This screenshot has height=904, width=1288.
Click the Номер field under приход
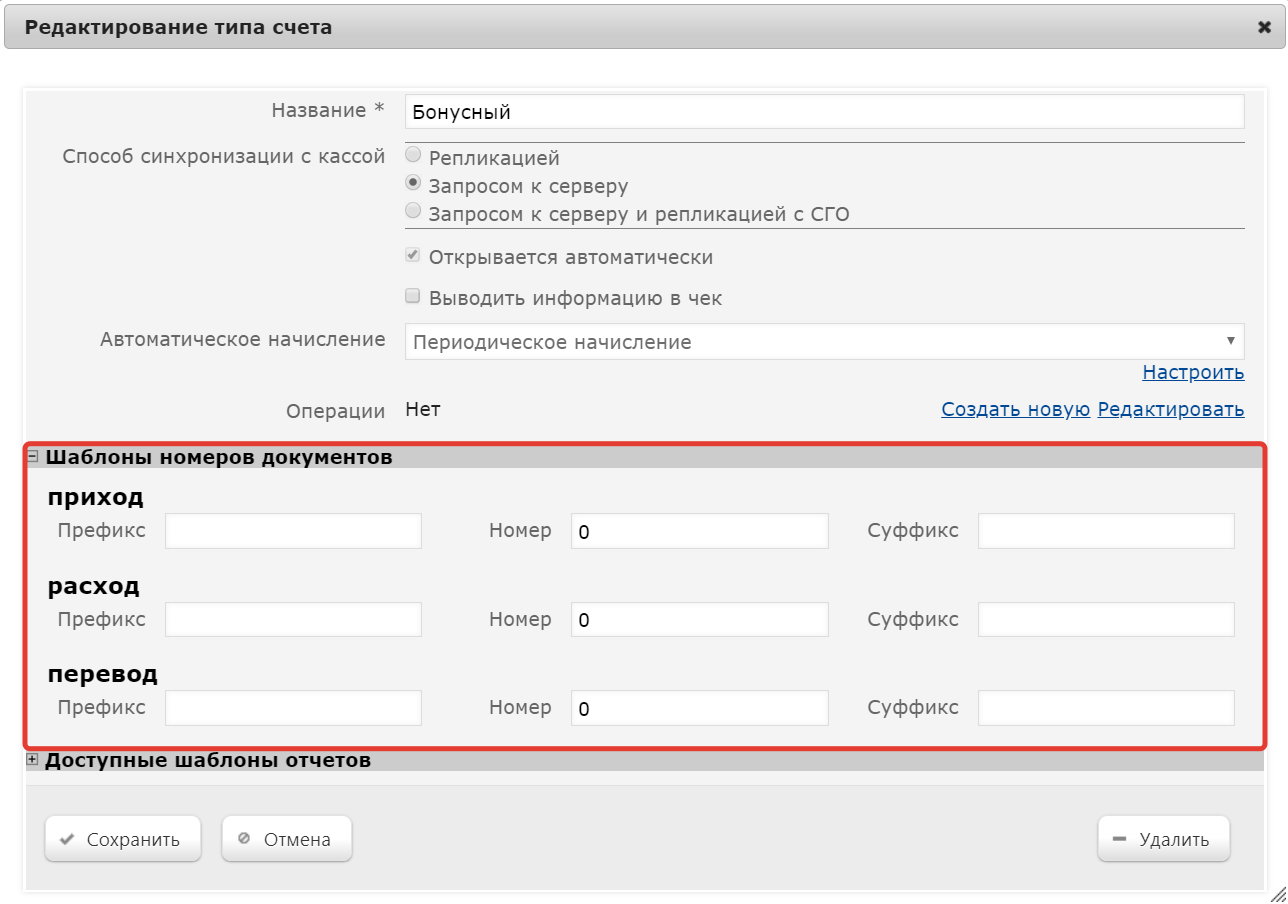[x=700, y=532]
